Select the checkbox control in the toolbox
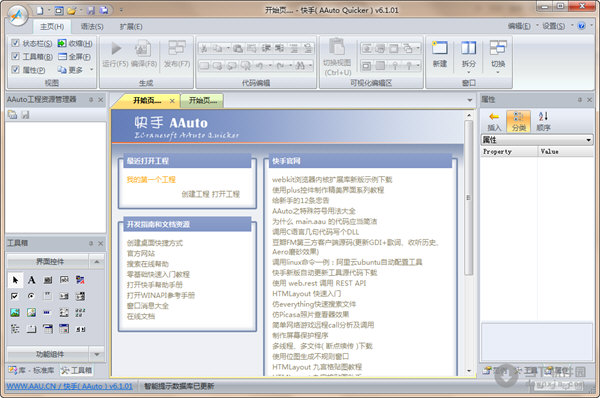600x398 pixels. pyautogui.click(x=15, y=296)
